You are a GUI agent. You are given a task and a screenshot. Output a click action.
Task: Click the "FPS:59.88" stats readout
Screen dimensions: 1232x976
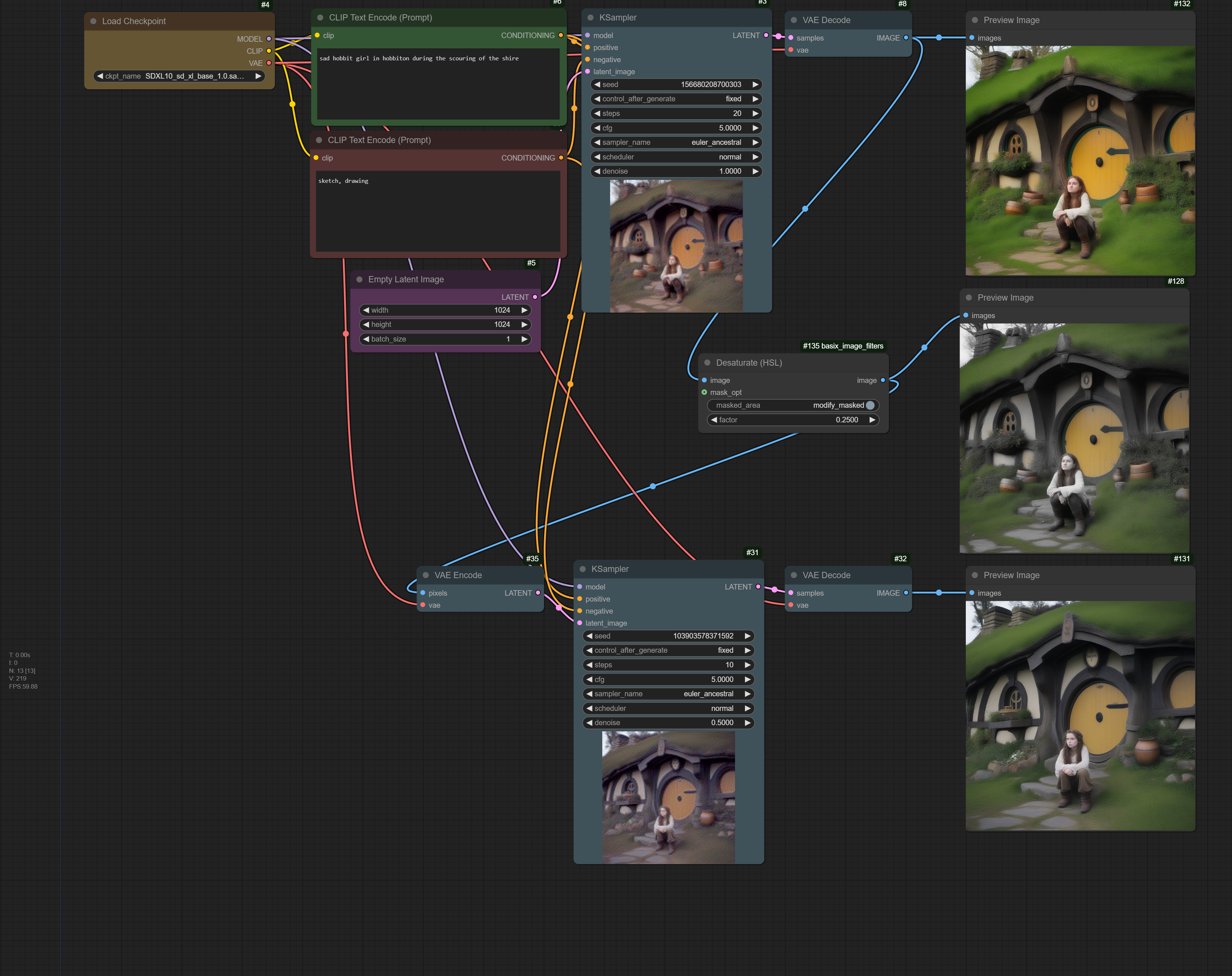pos(23,686)
